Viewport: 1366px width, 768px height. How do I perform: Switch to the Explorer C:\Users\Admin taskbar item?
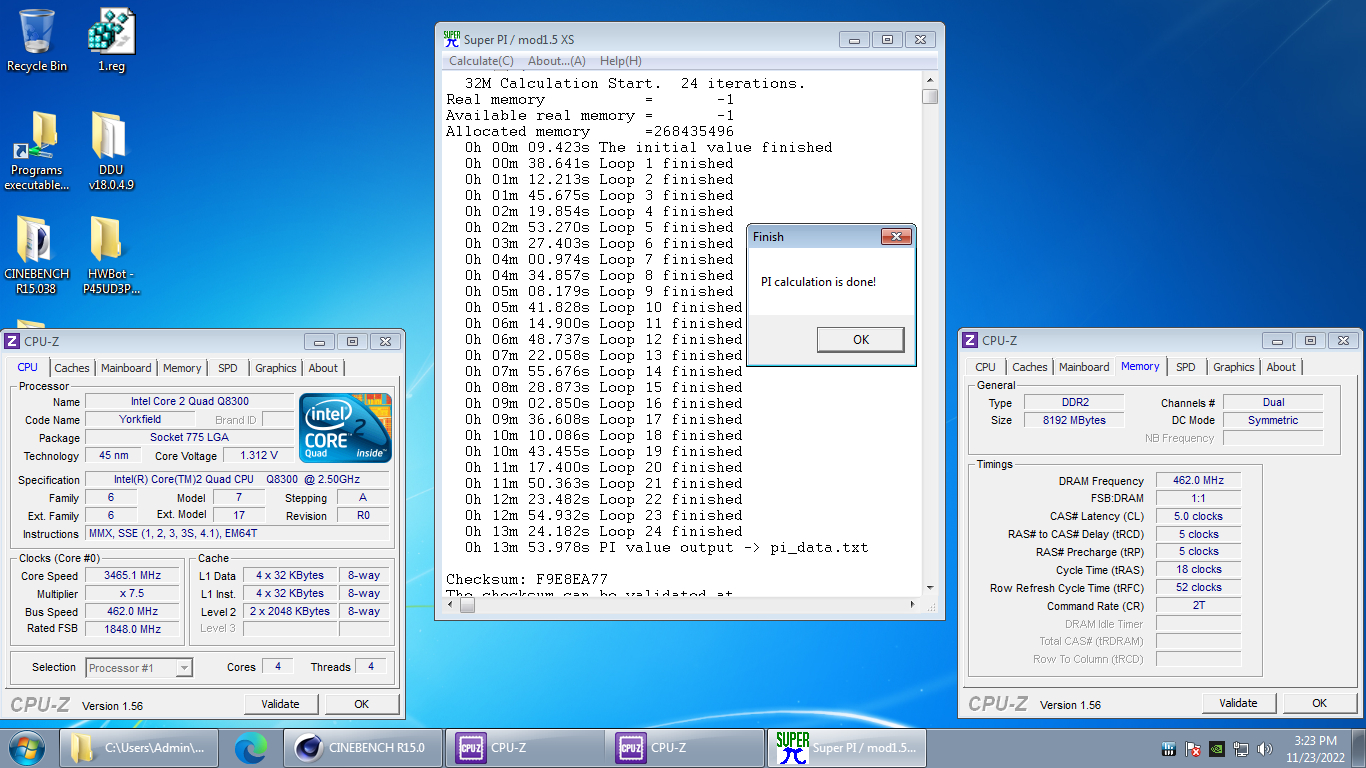coord(138,747)
